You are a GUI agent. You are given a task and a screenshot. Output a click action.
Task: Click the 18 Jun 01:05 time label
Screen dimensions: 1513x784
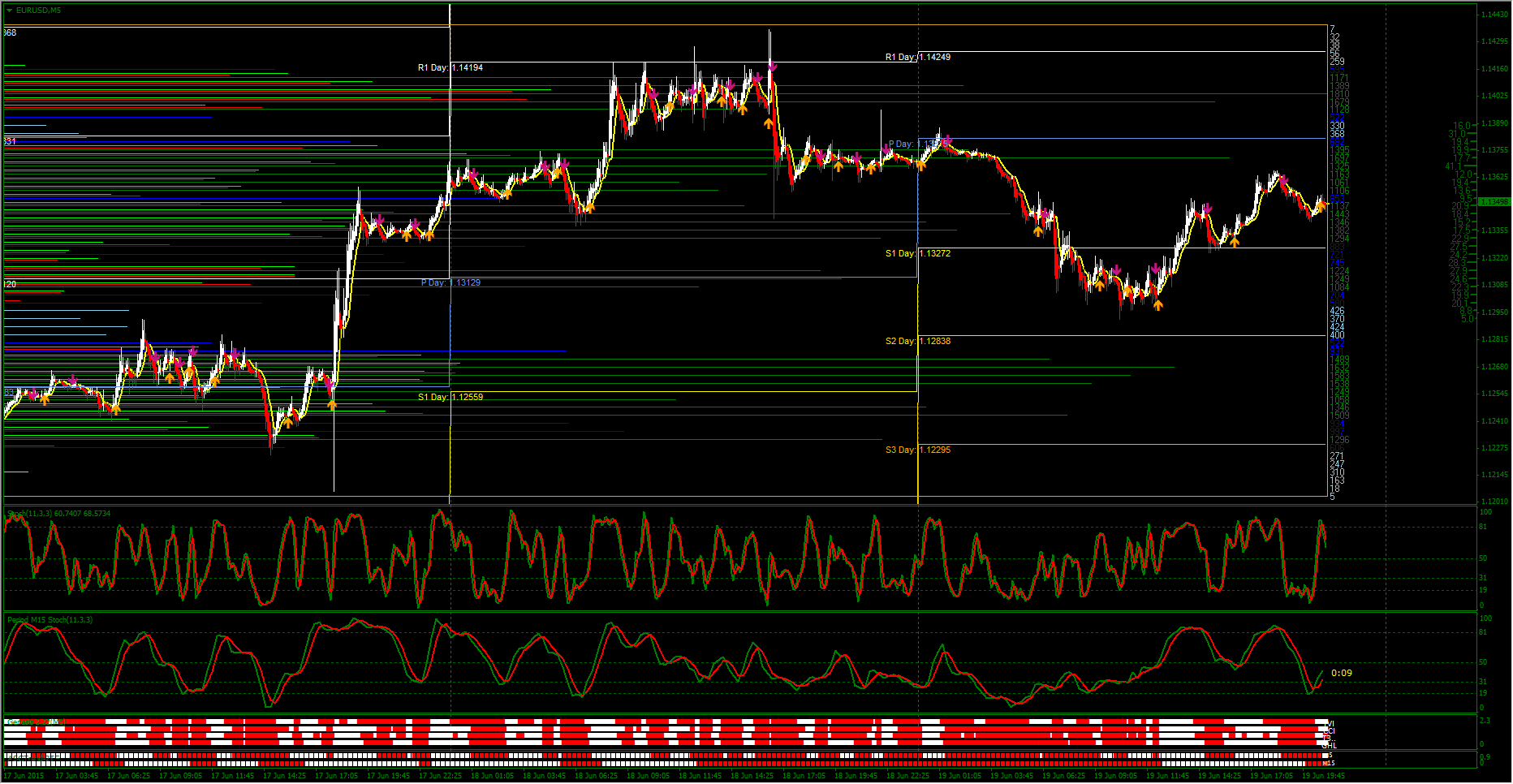(492, 776)
